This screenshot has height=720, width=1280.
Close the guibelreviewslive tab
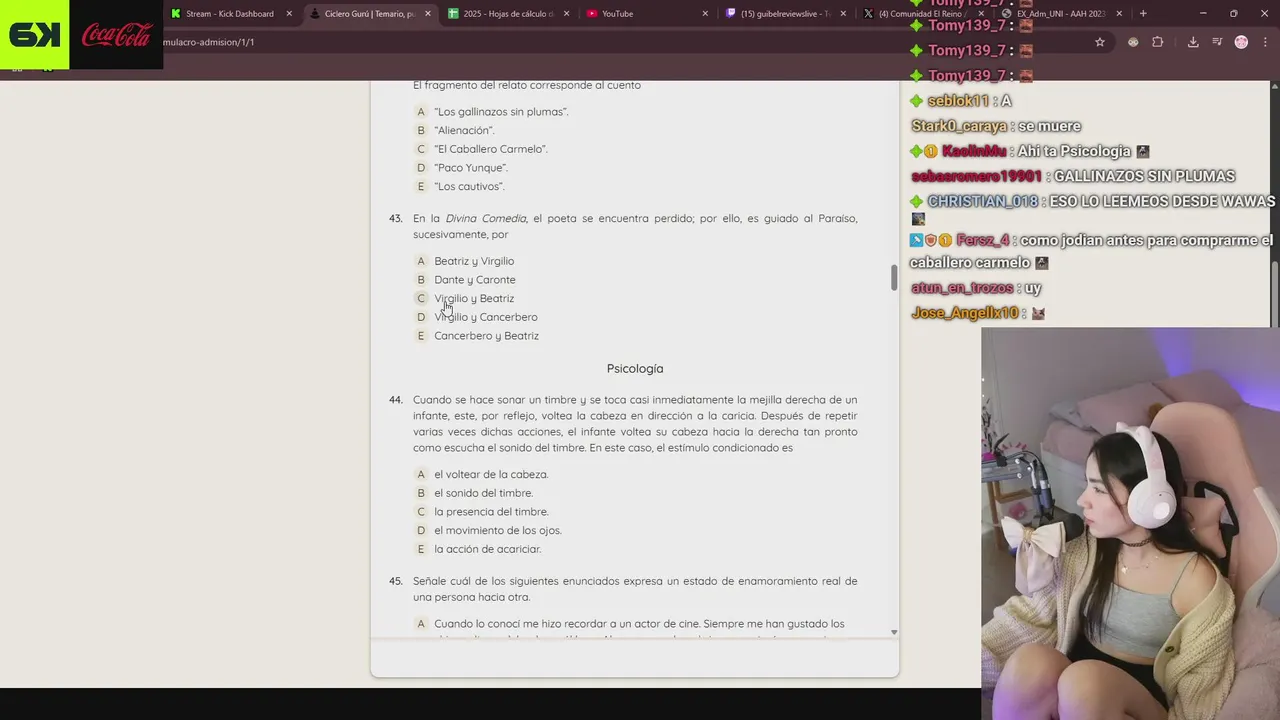(x=843, y=14)
